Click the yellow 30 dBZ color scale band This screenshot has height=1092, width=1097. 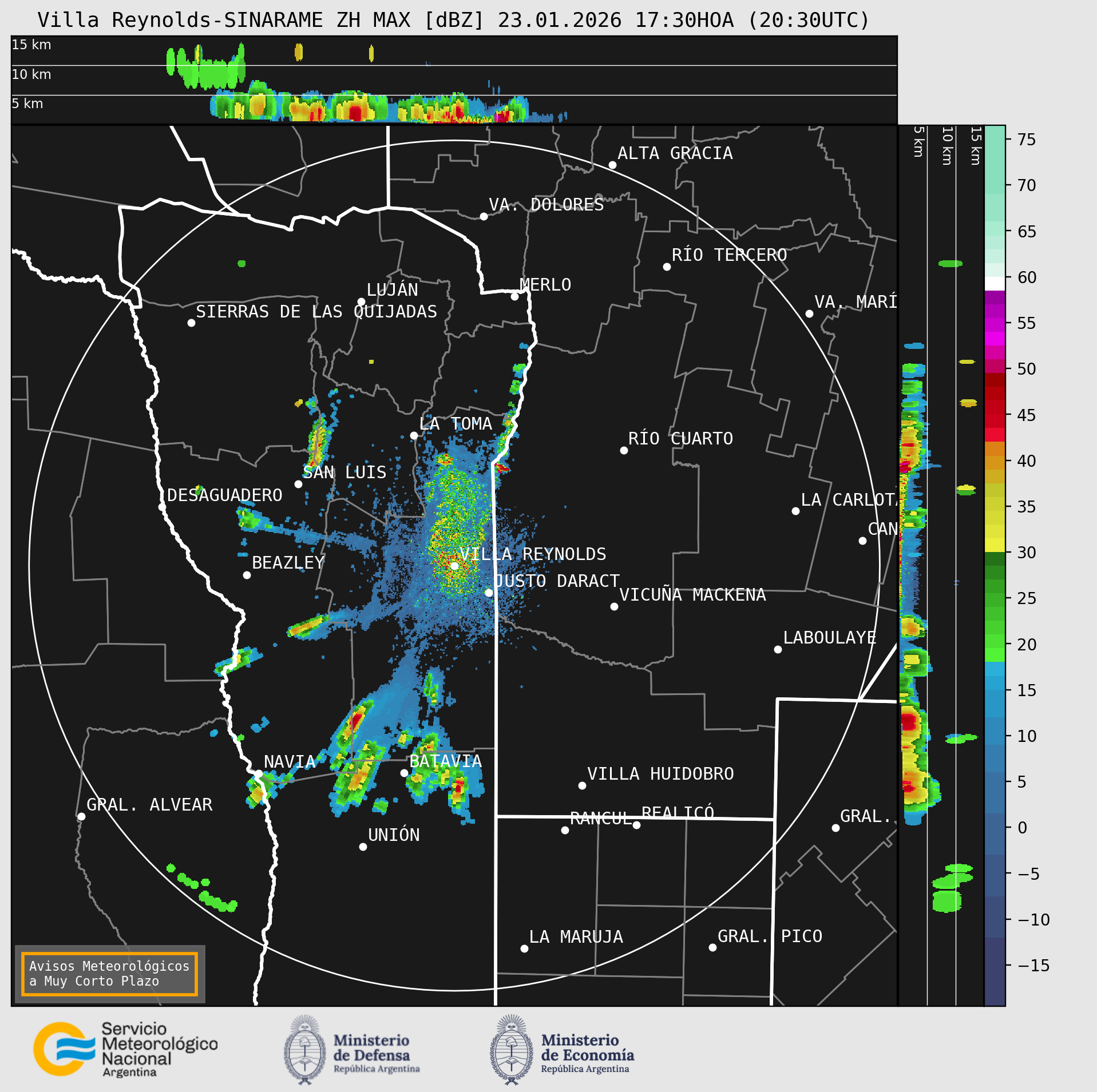[x=995, y=545]
